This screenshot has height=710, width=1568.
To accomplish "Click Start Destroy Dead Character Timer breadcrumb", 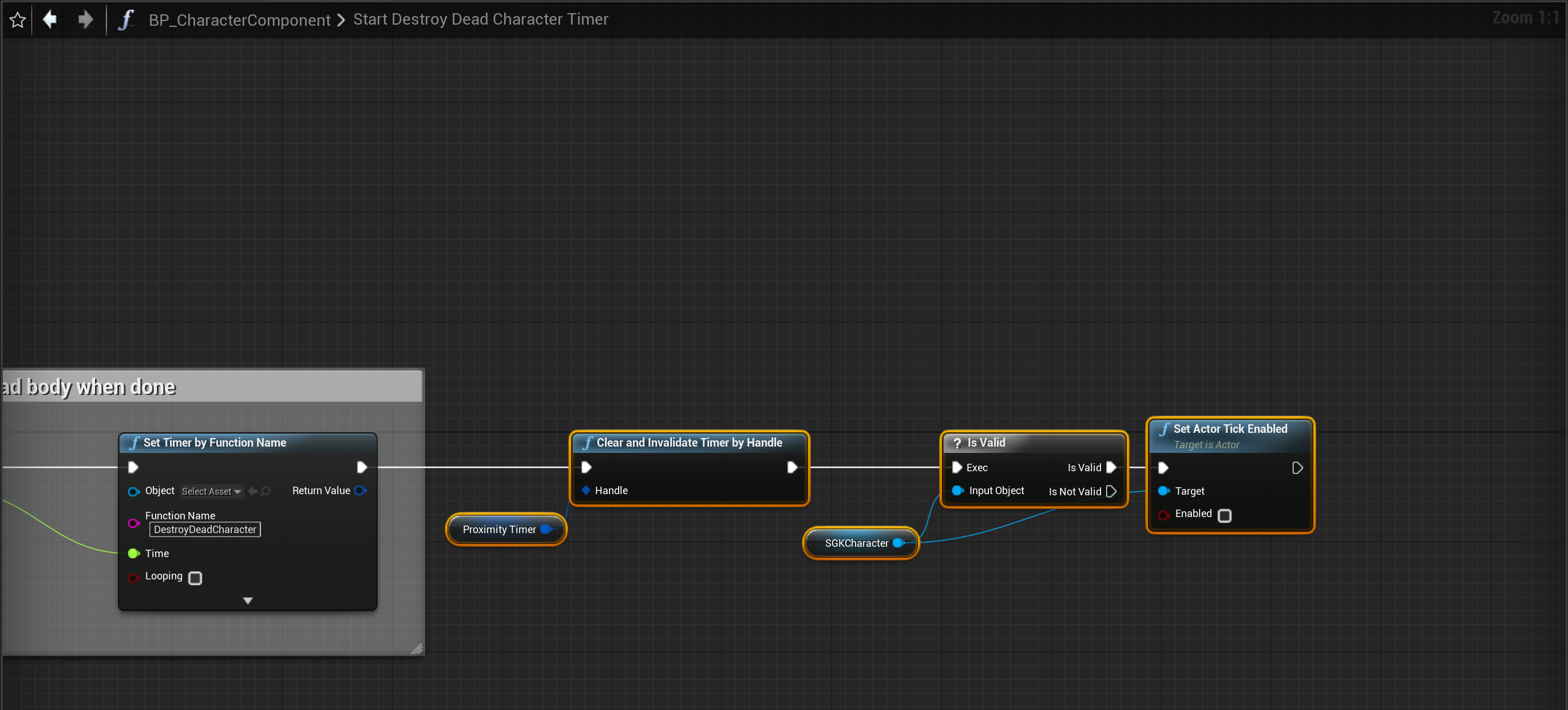I will tap(480, 19).
